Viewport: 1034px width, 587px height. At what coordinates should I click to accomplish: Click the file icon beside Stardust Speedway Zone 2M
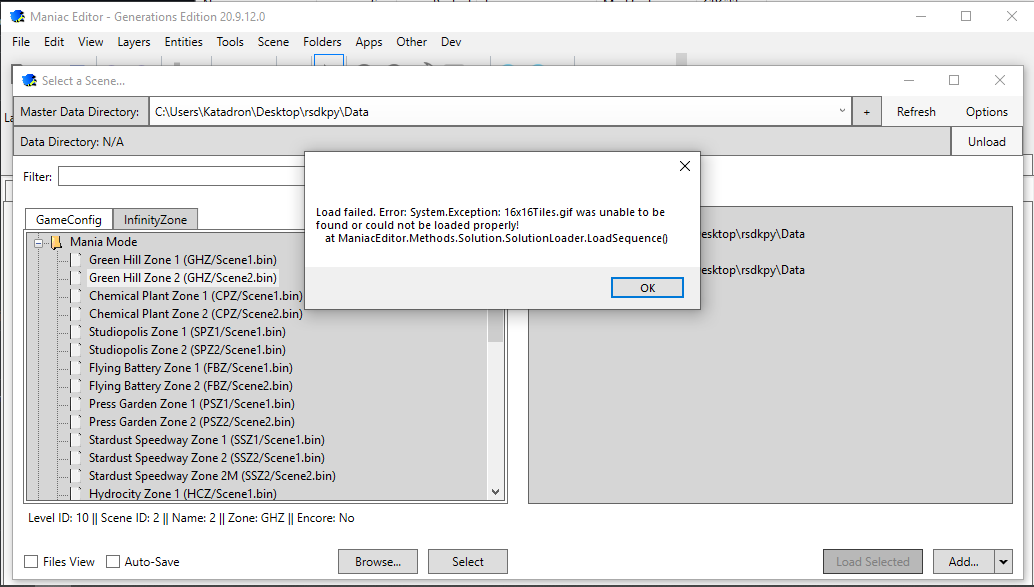76,475
